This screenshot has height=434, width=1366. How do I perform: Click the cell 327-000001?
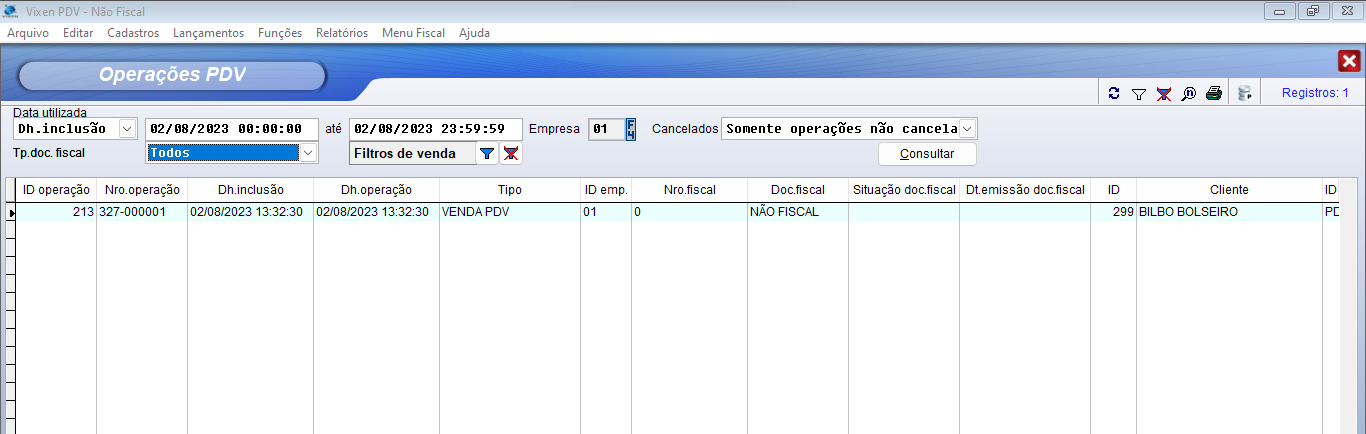142,212
